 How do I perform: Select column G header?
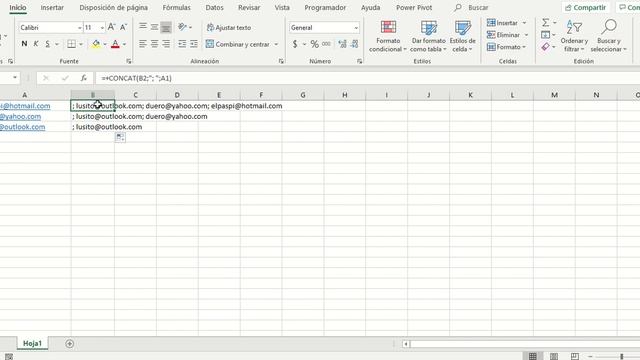point(303,95)
